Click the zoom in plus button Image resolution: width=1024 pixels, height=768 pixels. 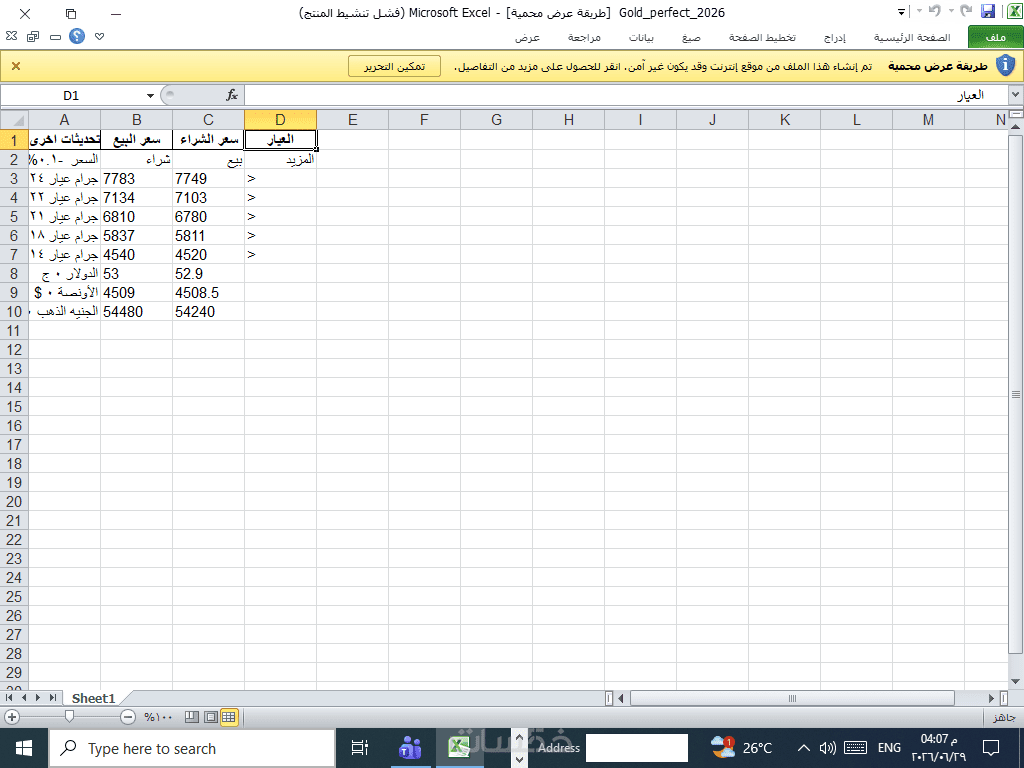tap(12, 717)
